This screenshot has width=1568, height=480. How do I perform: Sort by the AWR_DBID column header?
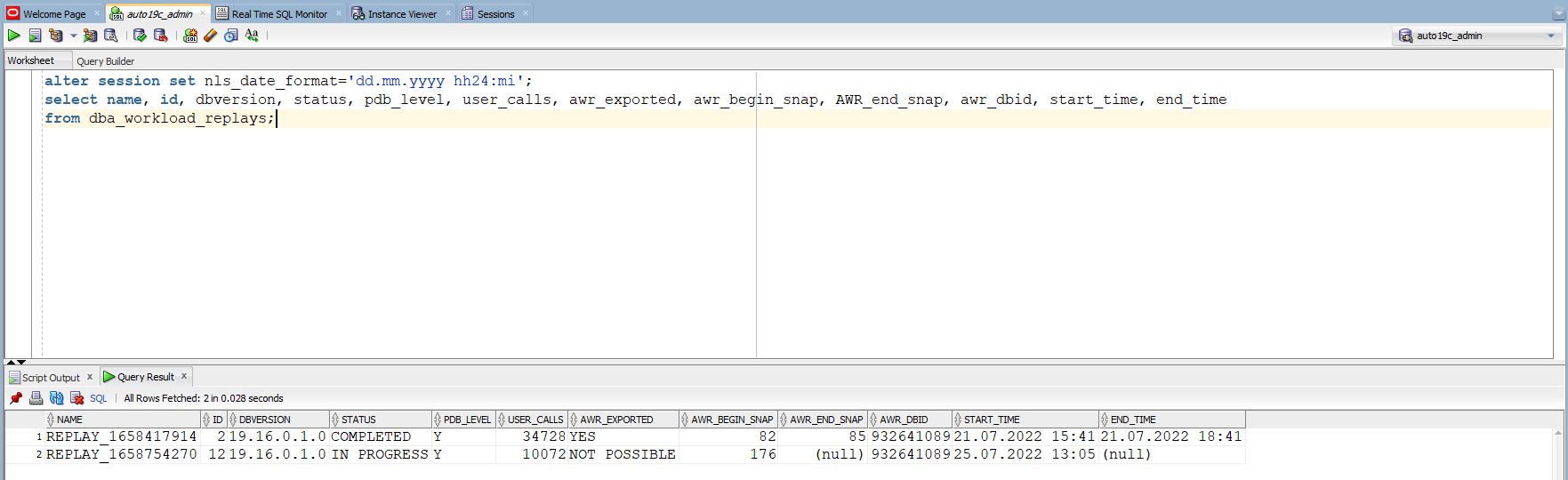(910, 420)
